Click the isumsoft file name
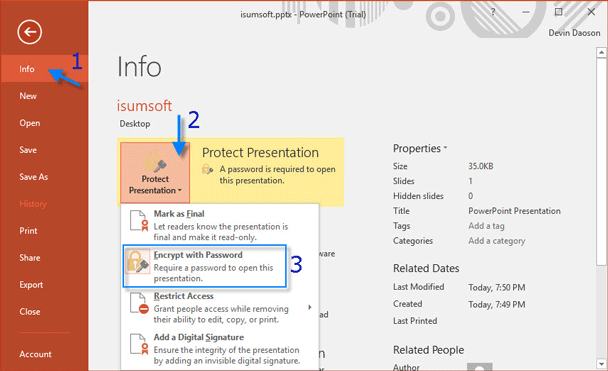This screenshot has height=371, width=608. pyautogui.click(x=144, y=105)
